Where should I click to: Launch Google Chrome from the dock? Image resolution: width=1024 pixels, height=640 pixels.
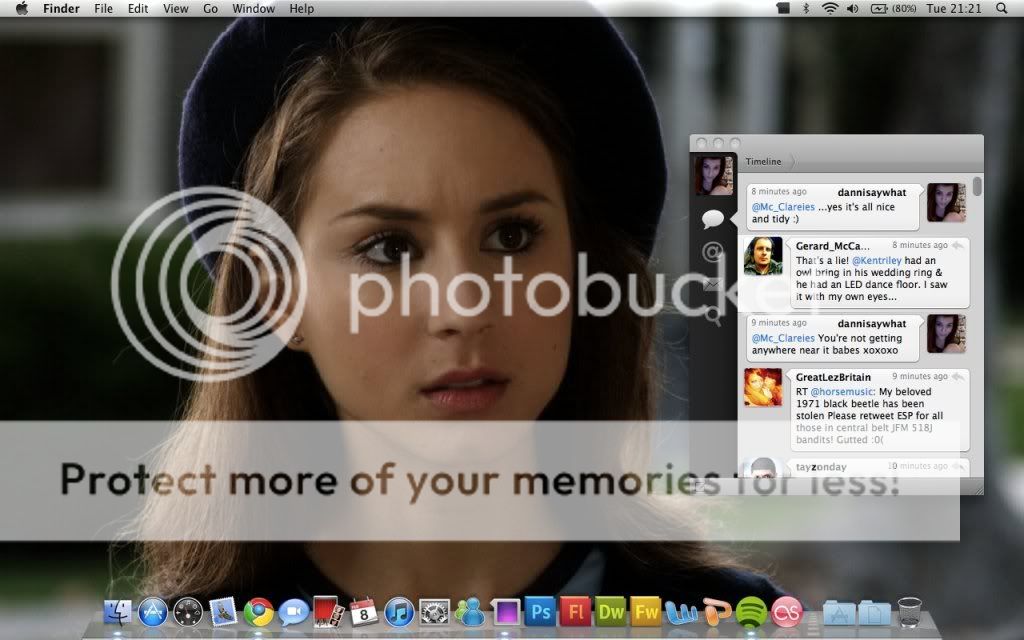click(x=258, y=610)
